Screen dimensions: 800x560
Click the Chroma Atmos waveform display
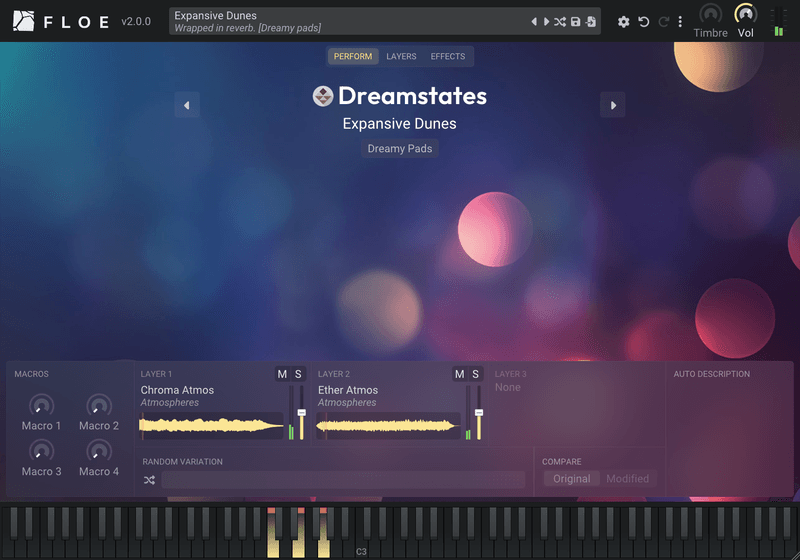[211, 425]
